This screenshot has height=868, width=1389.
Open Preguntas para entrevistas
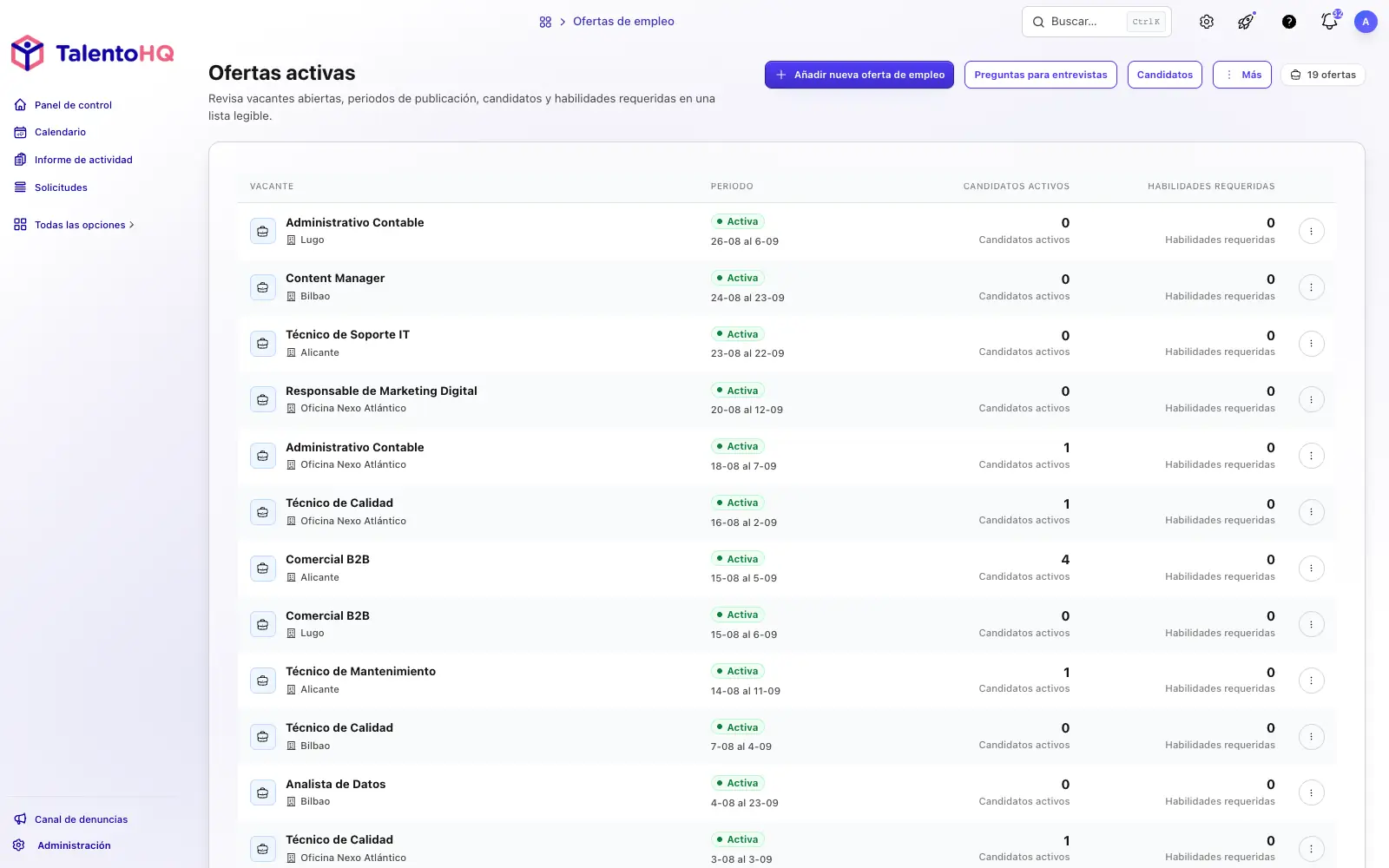(x=1041, y=75)
